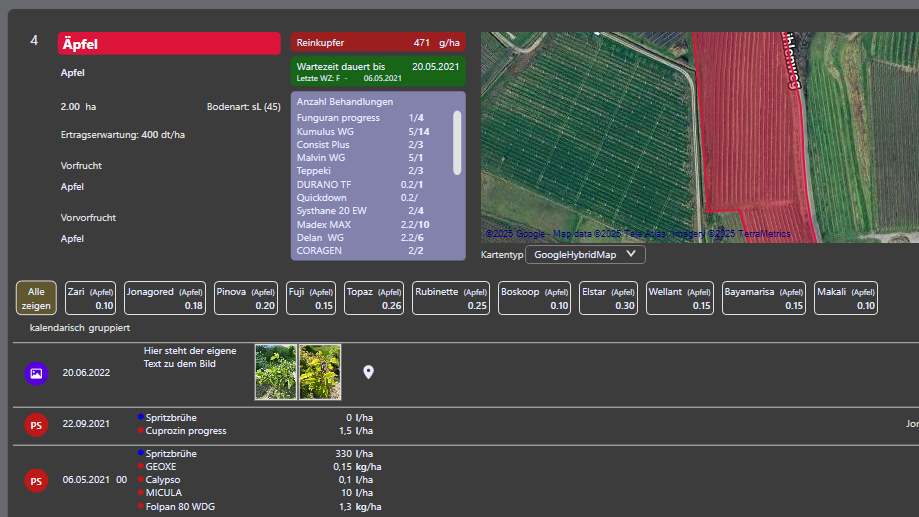Click the map location pin icon
The height and width of the screenshot is (517, 919).
click(x=368, y=373)
